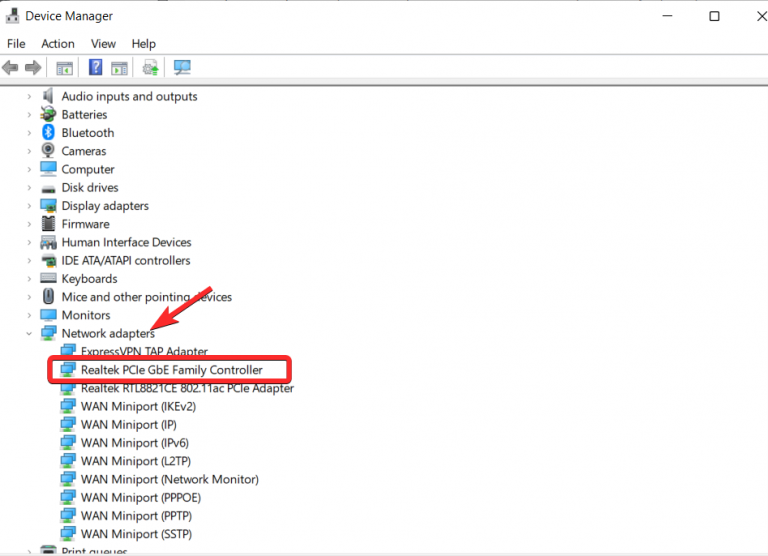The width and height of the screenshot is (768, 556).
Task: Open the blue question mark Help icon
Action: (x=96, y=67)
